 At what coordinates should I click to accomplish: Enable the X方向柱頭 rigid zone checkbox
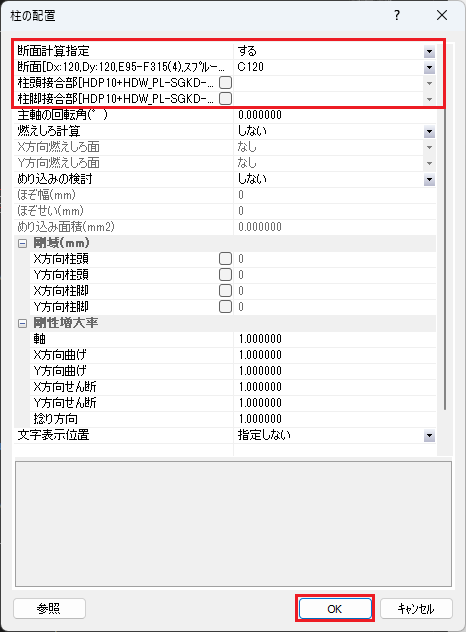click(225, 259)
